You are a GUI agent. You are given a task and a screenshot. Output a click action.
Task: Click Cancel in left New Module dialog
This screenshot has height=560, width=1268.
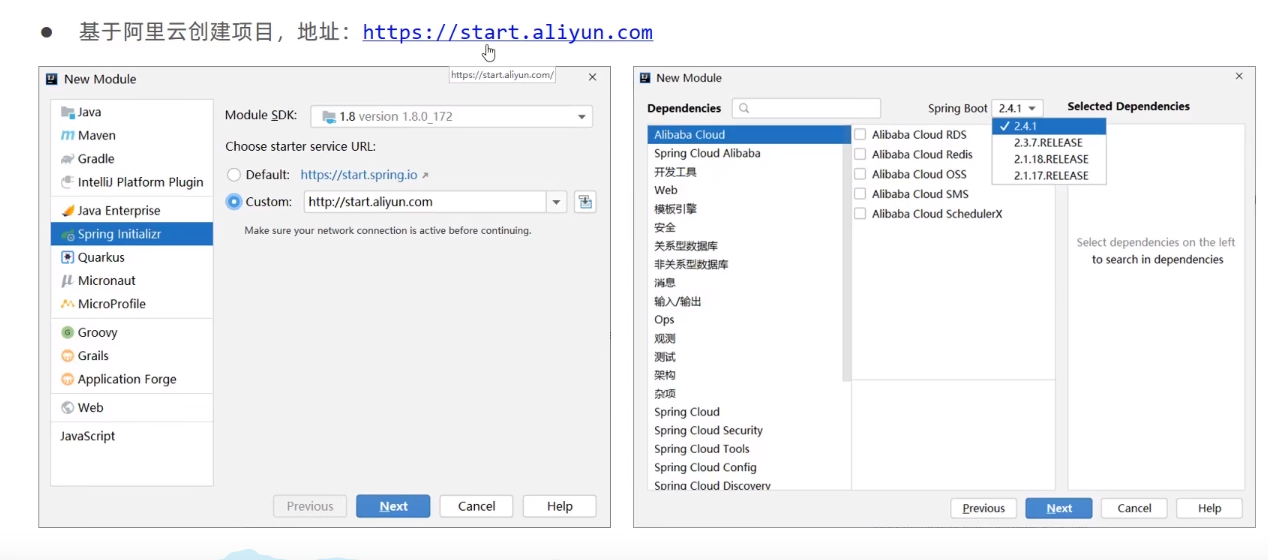tap(476, 506)
